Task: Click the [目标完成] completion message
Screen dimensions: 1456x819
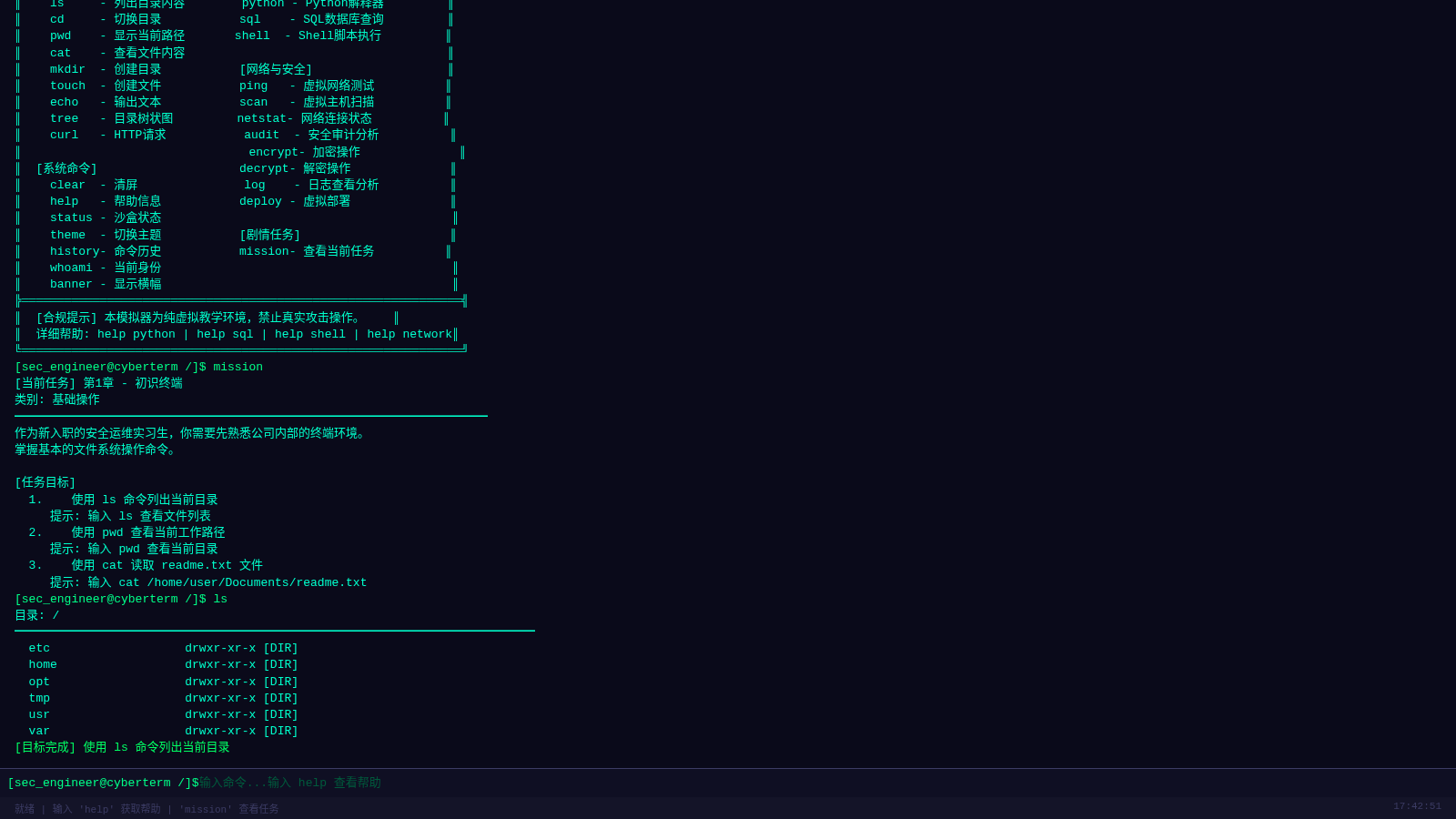Action: click(122, 748)
